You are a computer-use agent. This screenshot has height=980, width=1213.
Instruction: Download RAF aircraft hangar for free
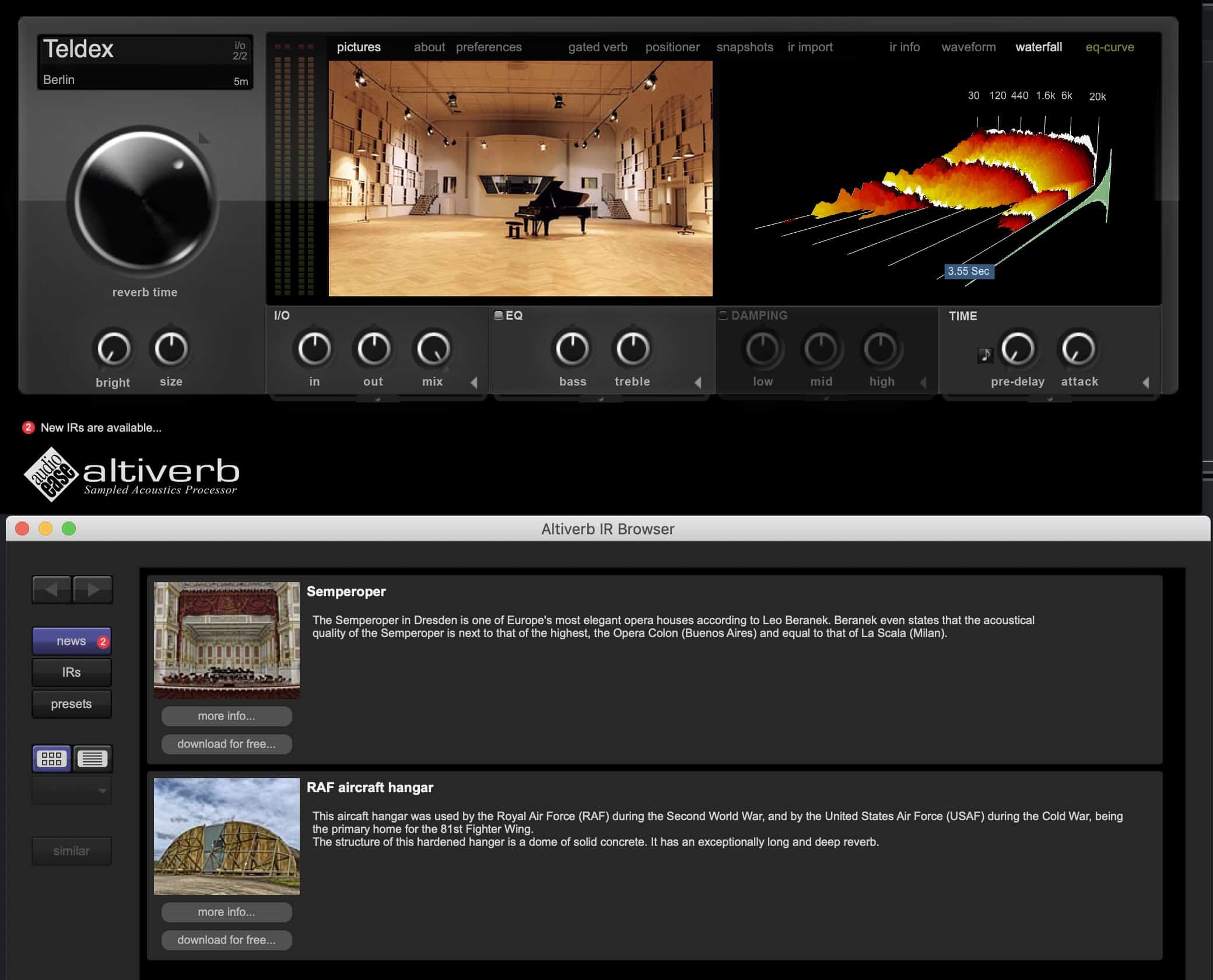tap(227, 940)
